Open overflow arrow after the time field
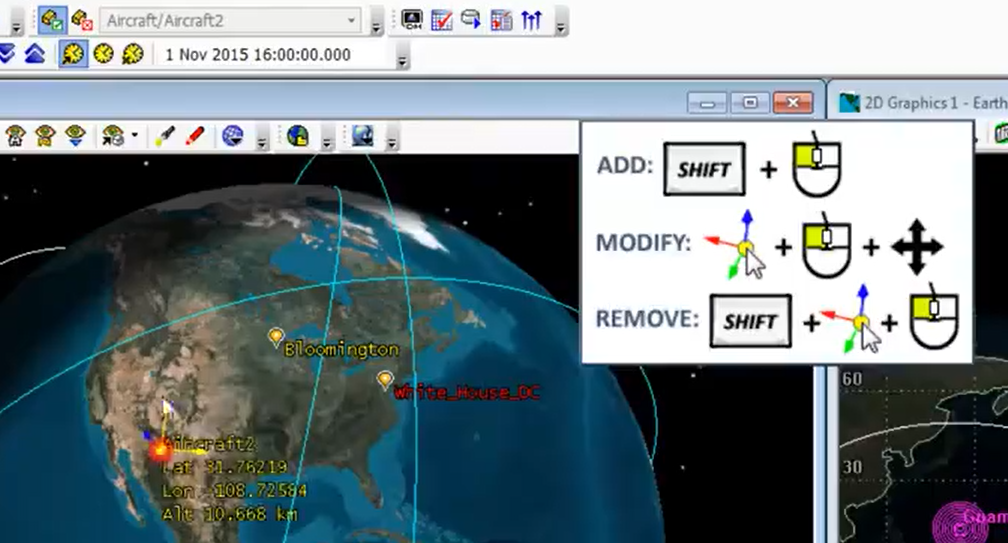The width and height of the screenshot is (1008, 543). pyautogui.click(x=402, y=57)
